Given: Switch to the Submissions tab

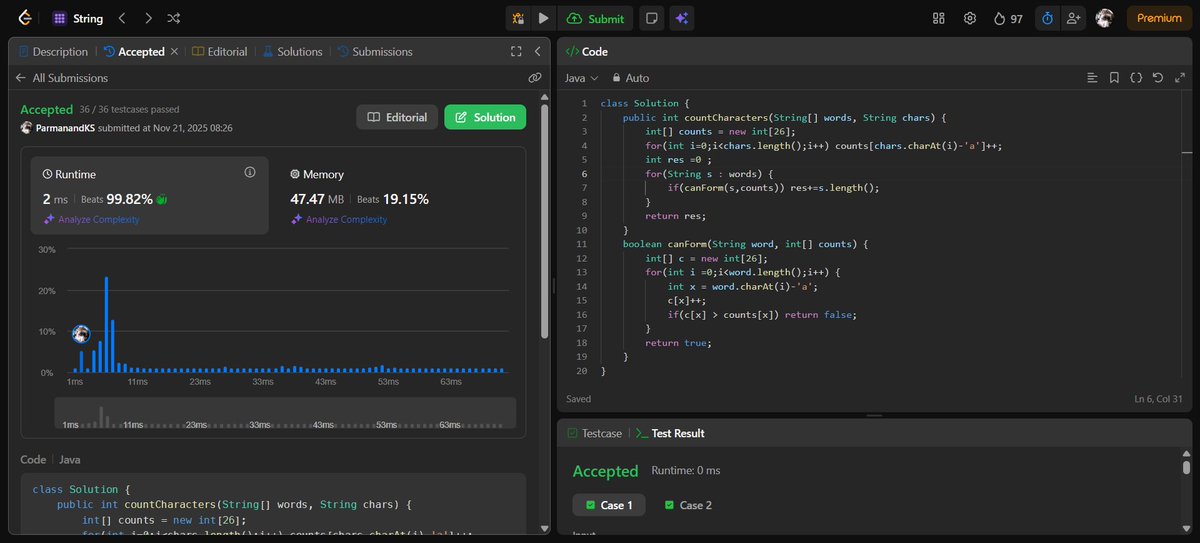Looking at the screenshot, I should pyautogui.click(x=374, y=51).
